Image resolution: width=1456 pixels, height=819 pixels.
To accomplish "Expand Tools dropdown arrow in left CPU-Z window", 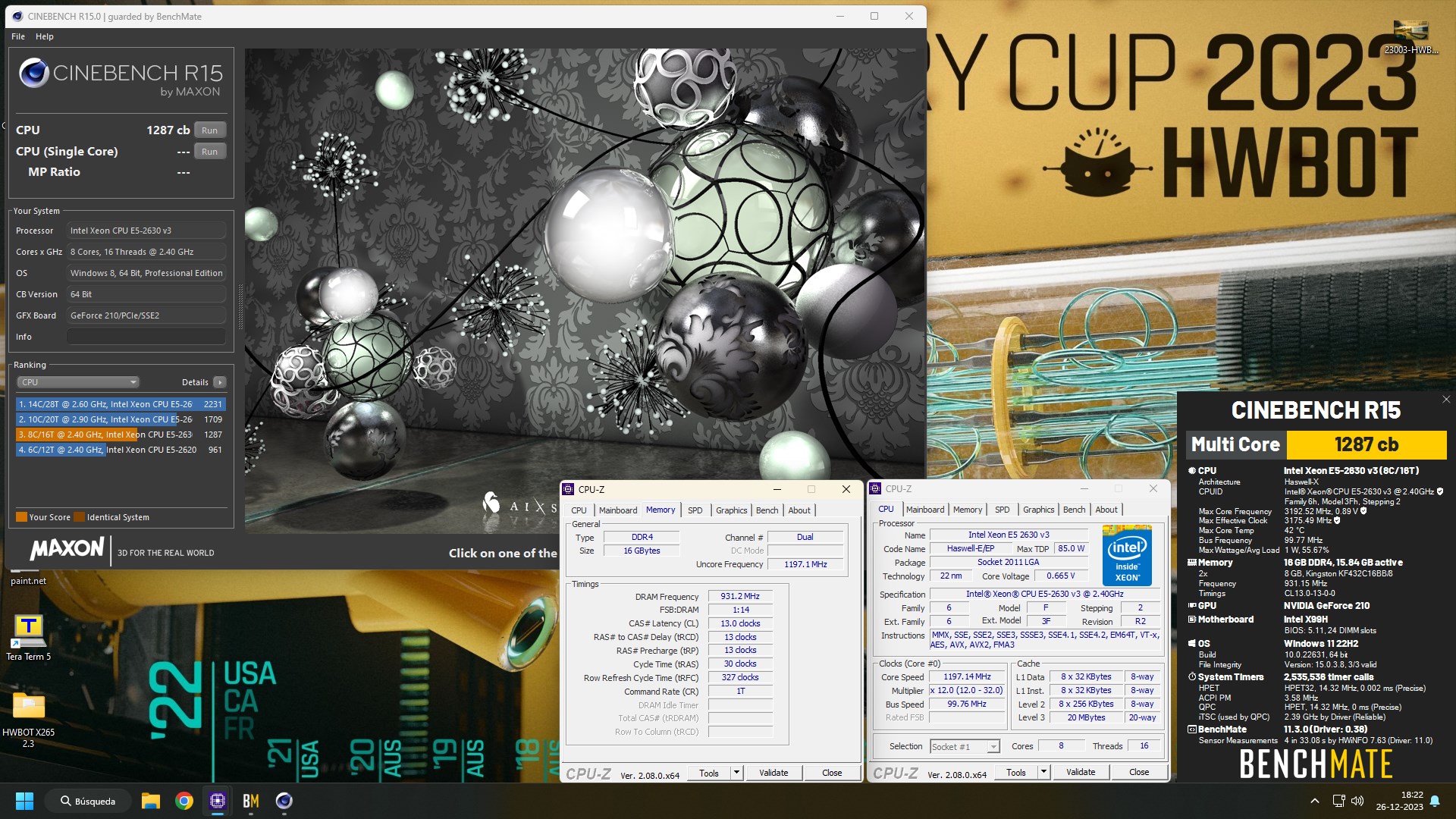I will pyautogui.click(x=736, y=773).
